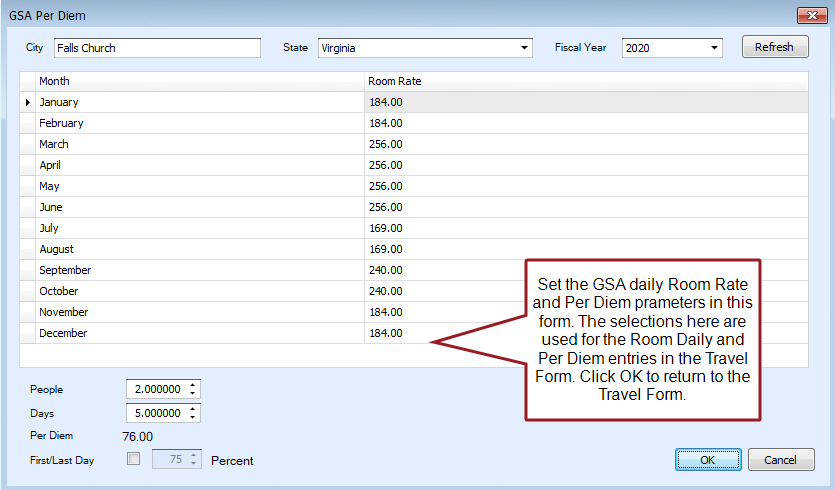
Task: Toggle the First/Last Day checkbox
Action: click(134, 459)
